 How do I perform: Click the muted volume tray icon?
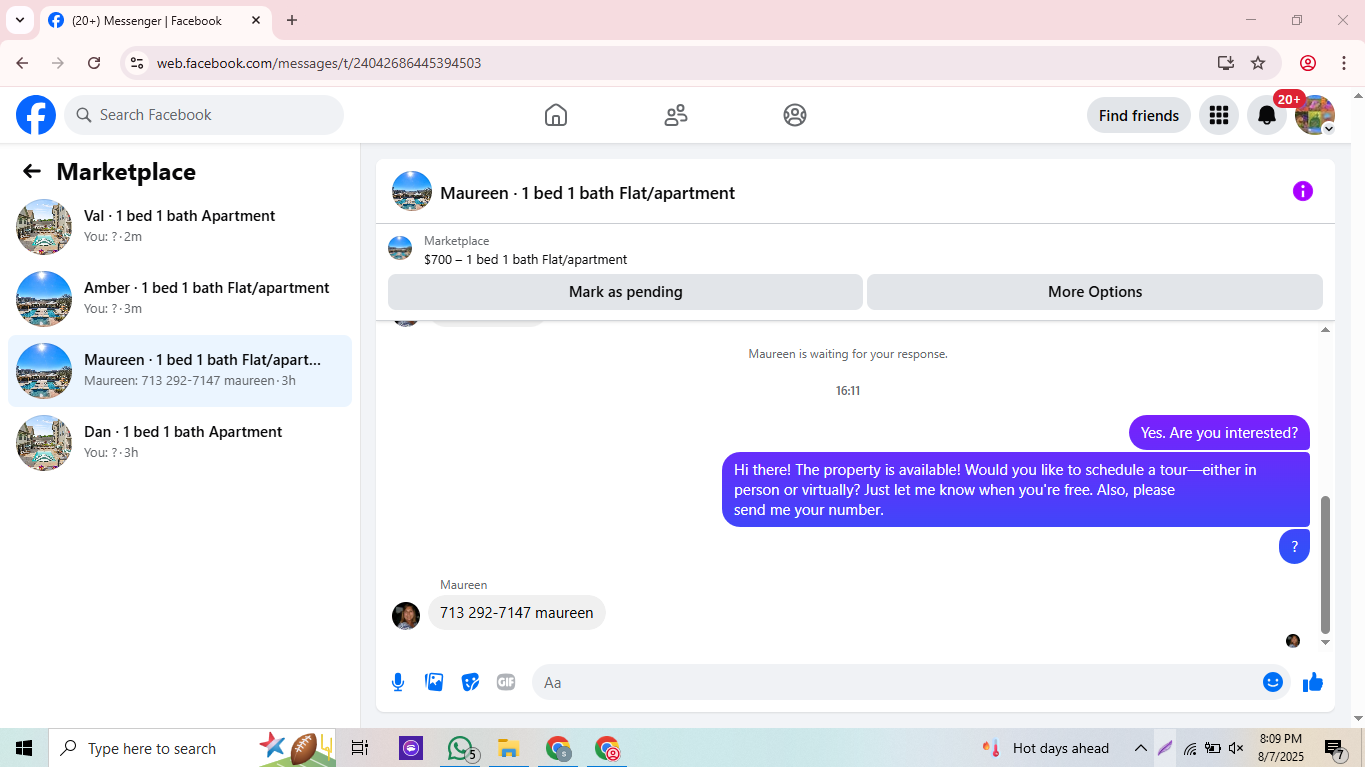click(x=1236, y=748)
